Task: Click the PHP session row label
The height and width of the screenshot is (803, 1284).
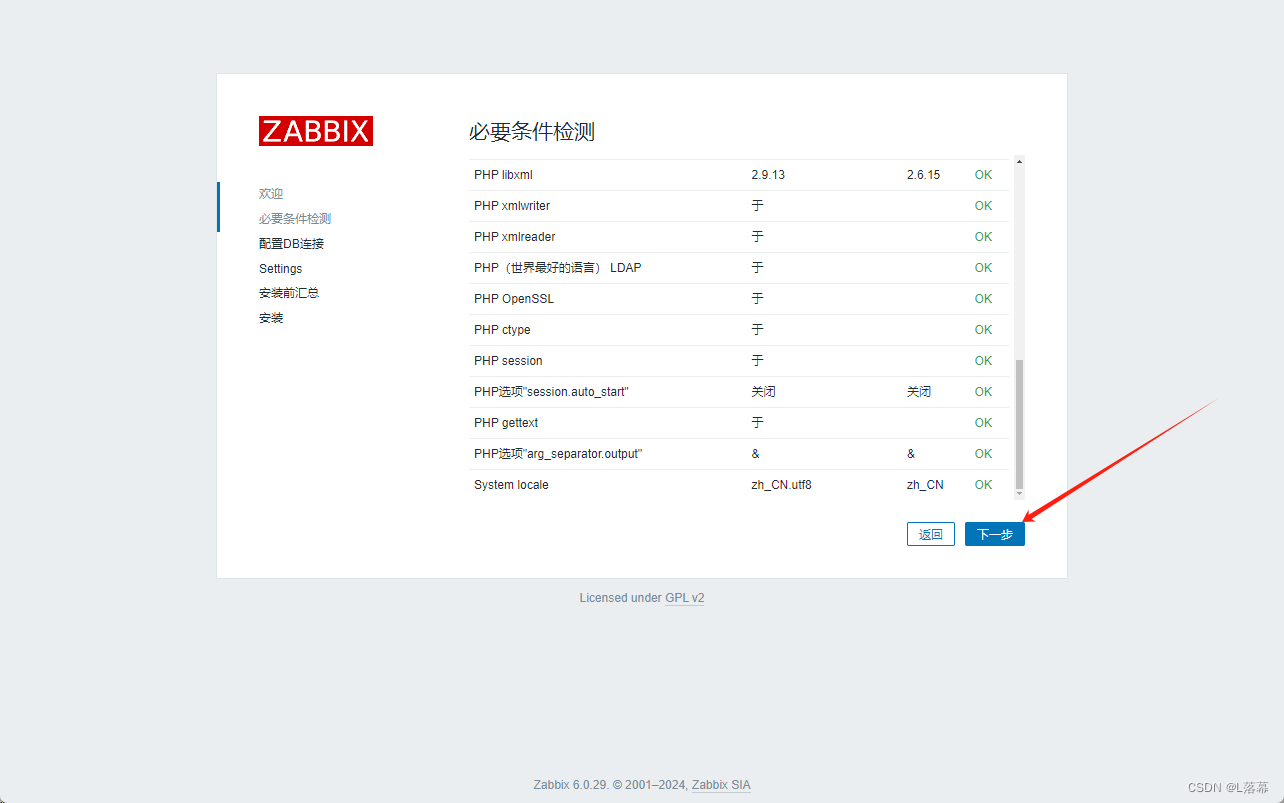Action: pyautogui.click(x=508, y=361)
